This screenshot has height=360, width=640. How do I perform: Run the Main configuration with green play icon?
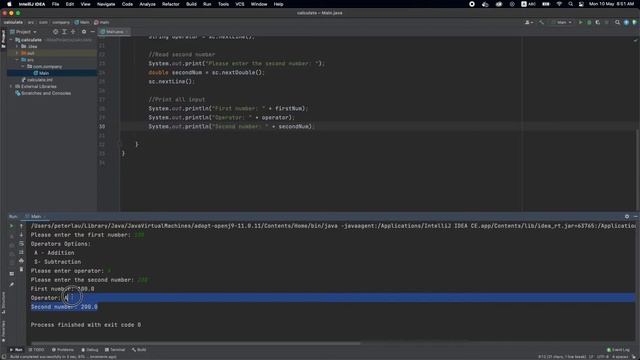point(580,22)
